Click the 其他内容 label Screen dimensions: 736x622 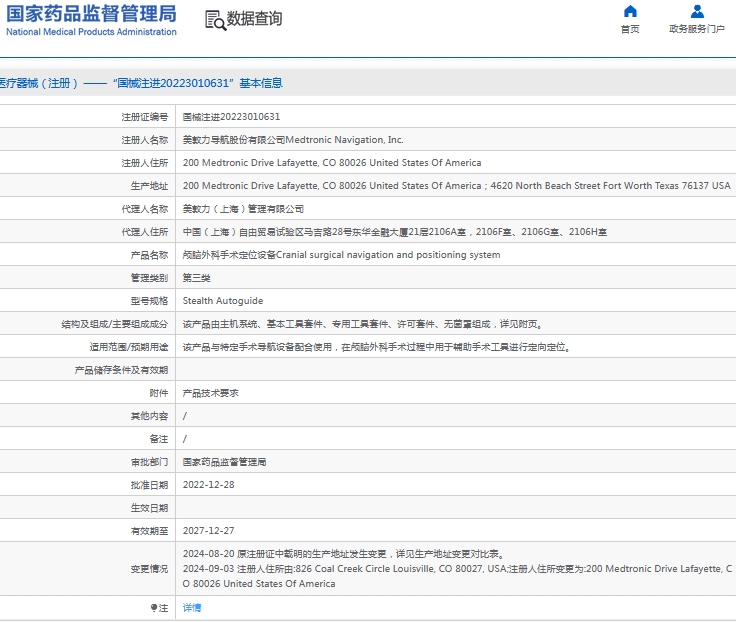tap(149, 416)
